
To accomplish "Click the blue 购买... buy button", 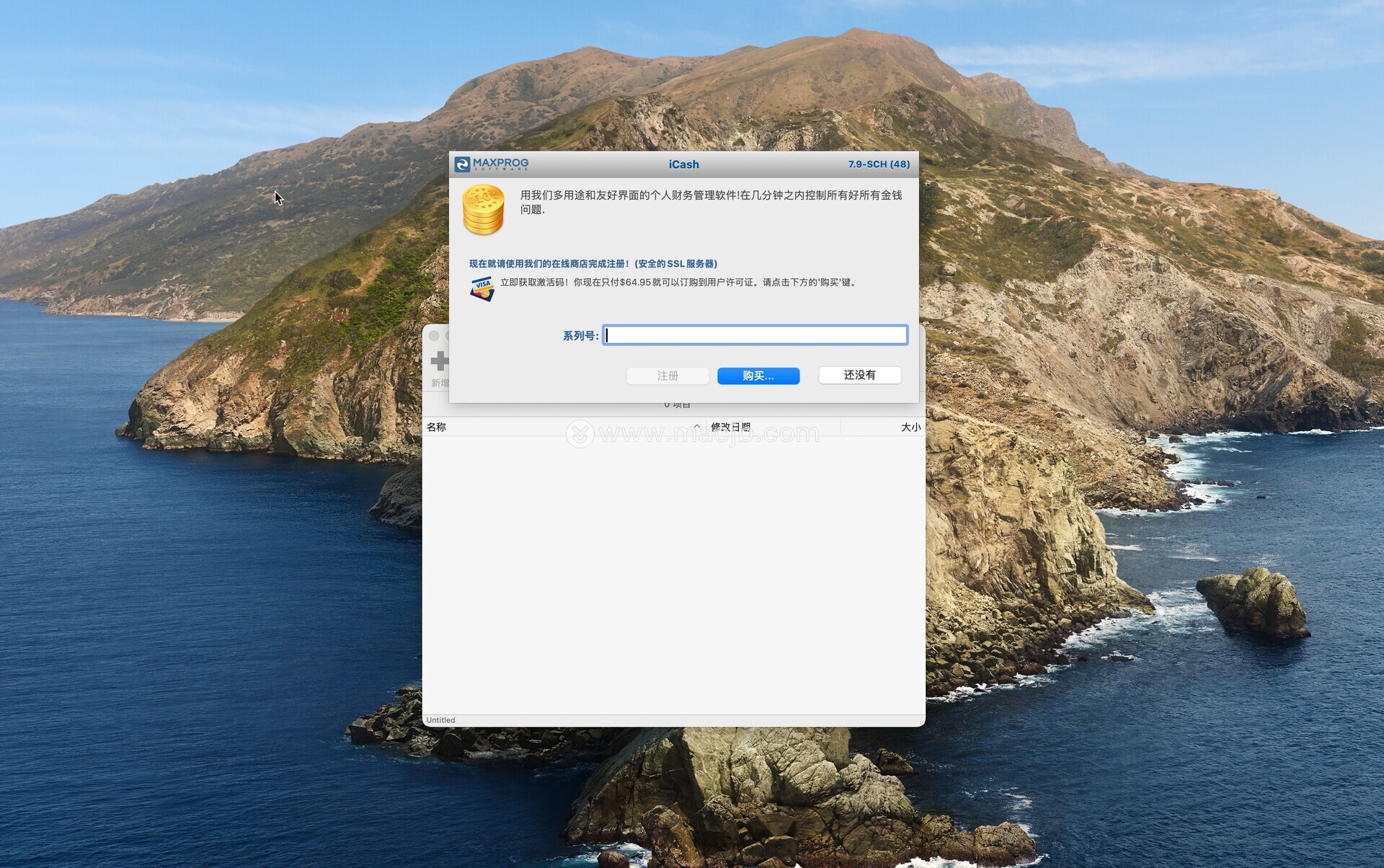I will (758, 376).
